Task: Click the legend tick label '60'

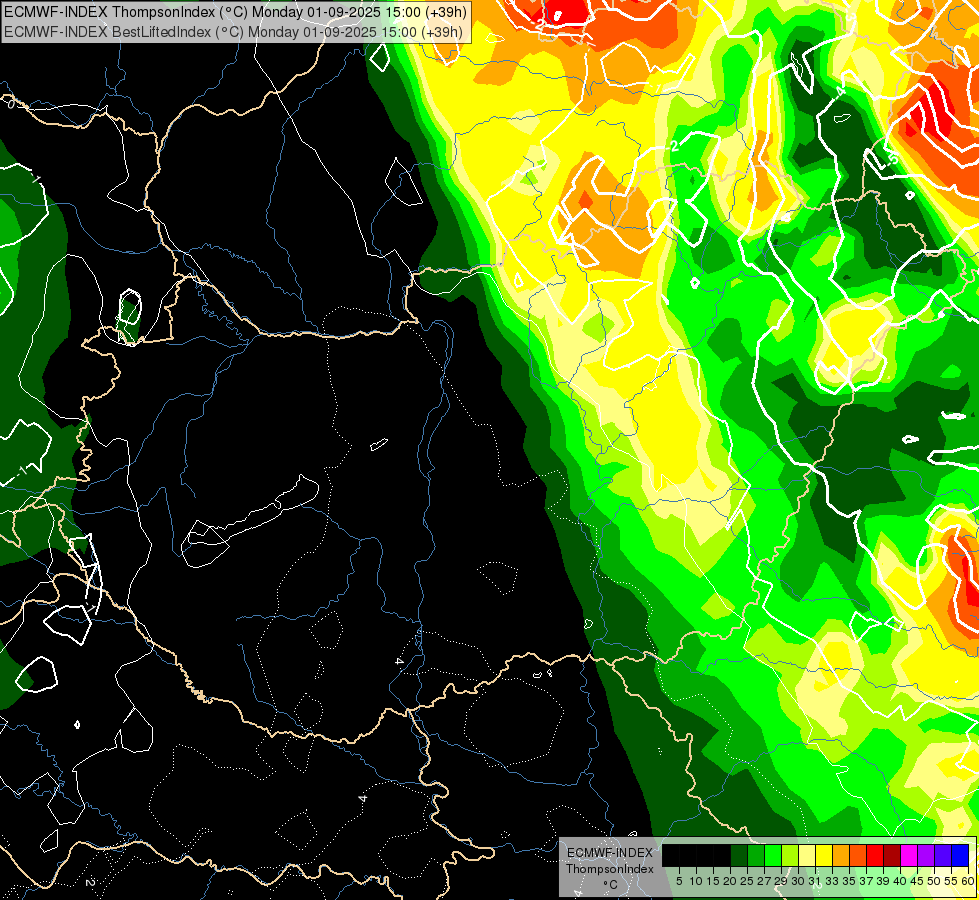Action: 968,881
